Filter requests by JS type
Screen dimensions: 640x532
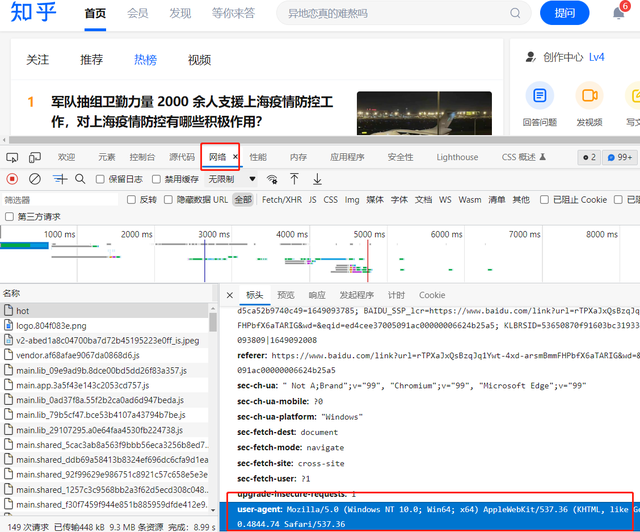coord(313,200)
